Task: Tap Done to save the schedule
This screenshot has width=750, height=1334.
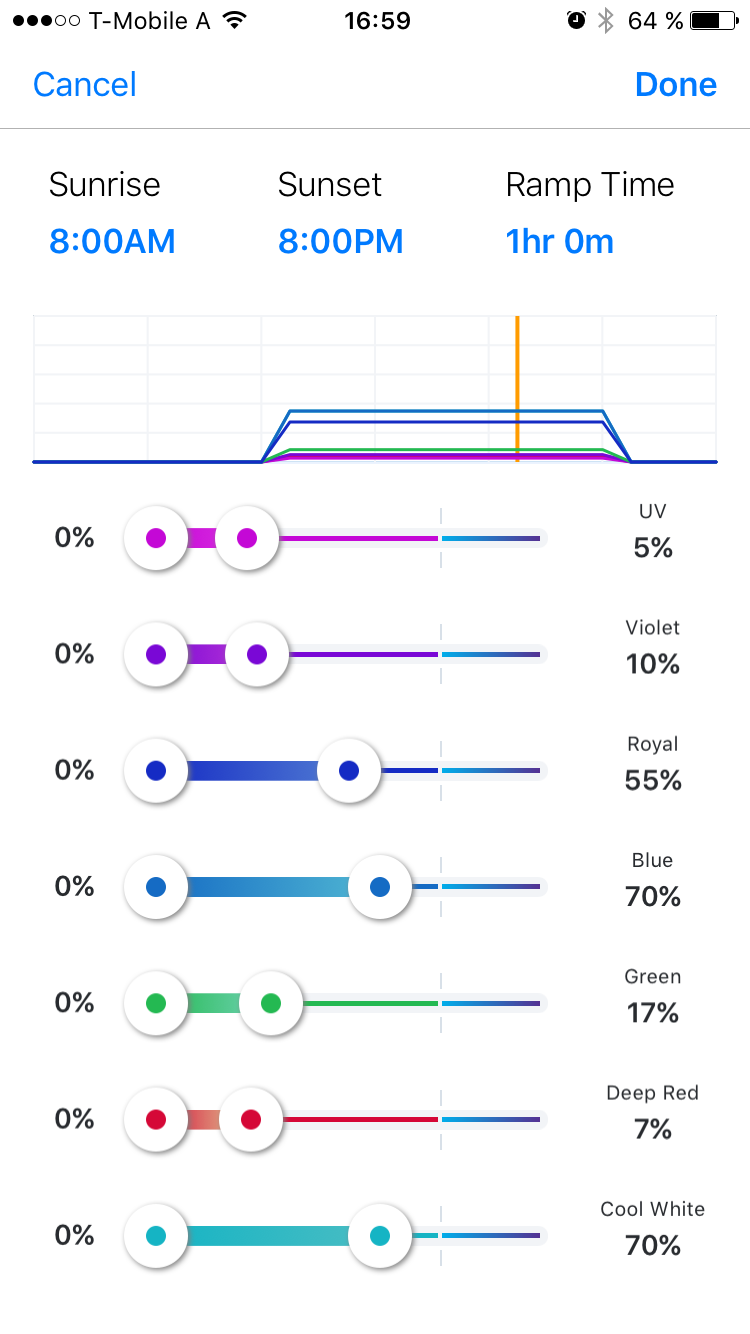Action: tap(676, 85)
